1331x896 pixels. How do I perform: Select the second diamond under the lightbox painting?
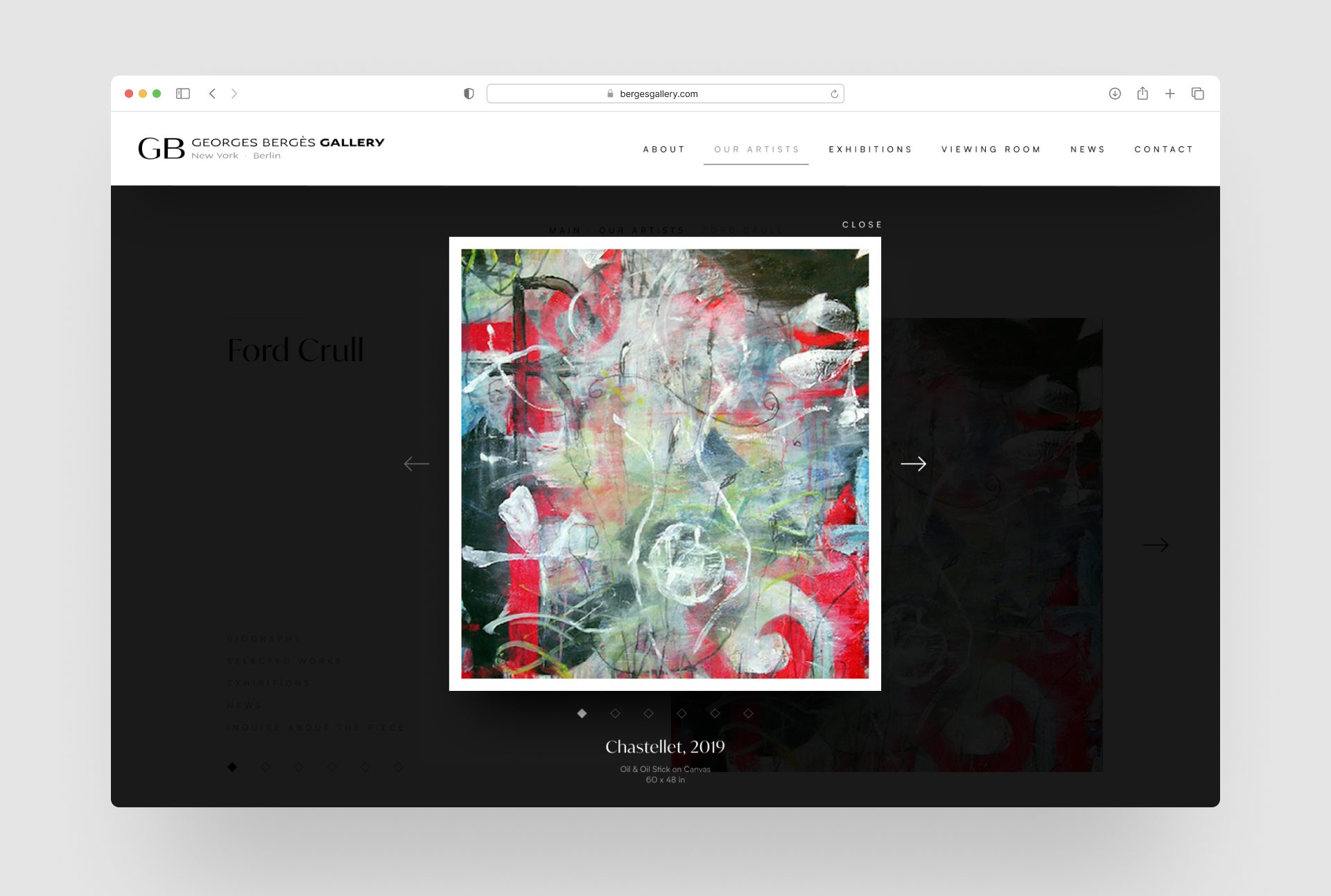pyautogui.click(x=615, y=713)
